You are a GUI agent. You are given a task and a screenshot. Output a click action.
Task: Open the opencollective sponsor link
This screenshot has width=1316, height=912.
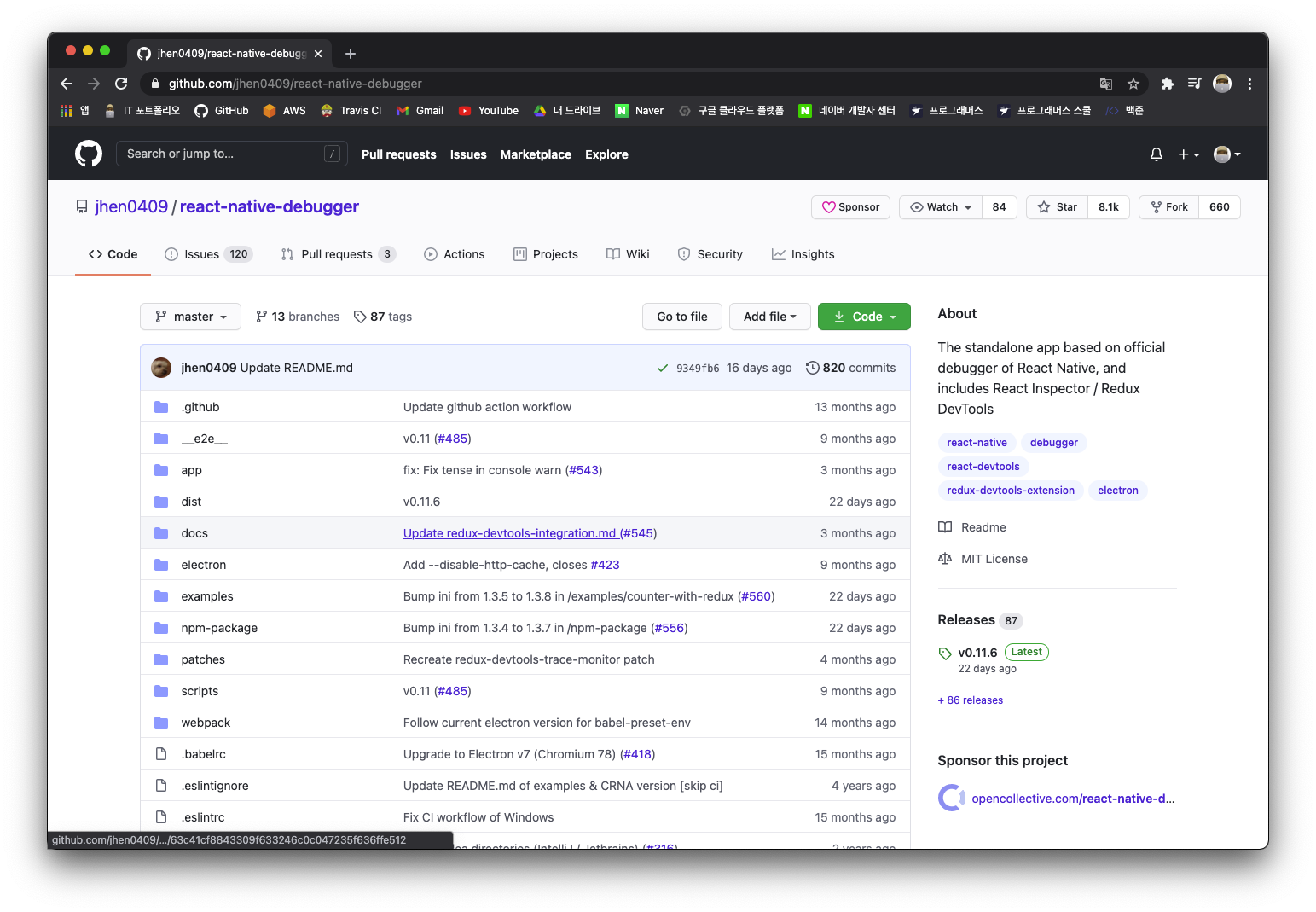coord(1073,799)
